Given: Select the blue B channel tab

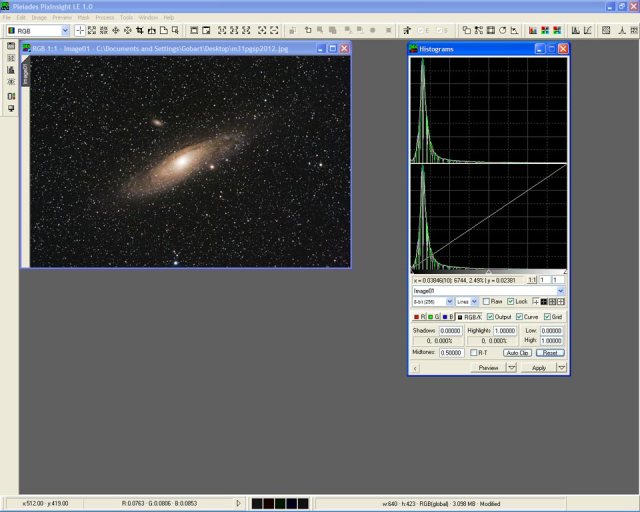Looking at the screenshot, I should point(449,316).
